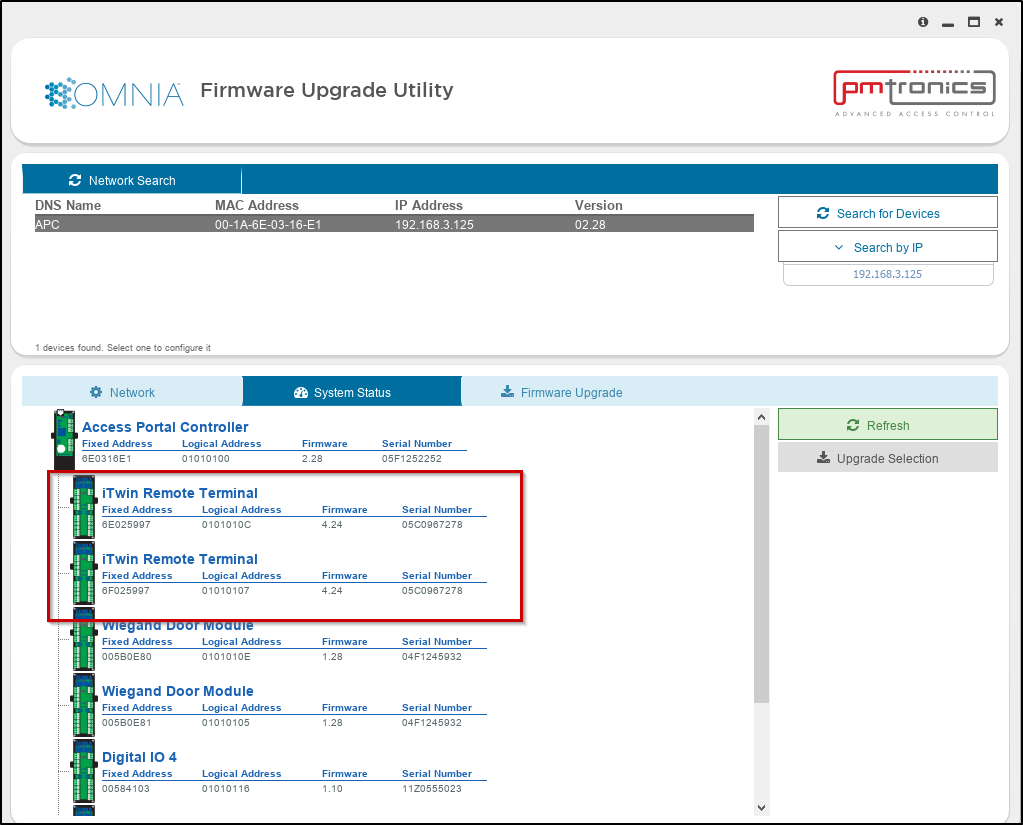
Task: Click IP address 192.168.3.125 in device row
Action: point(434,224)
